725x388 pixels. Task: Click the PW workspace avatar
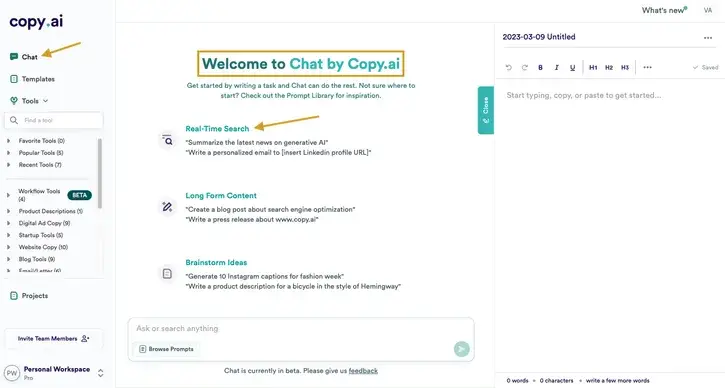pos(12,373)
